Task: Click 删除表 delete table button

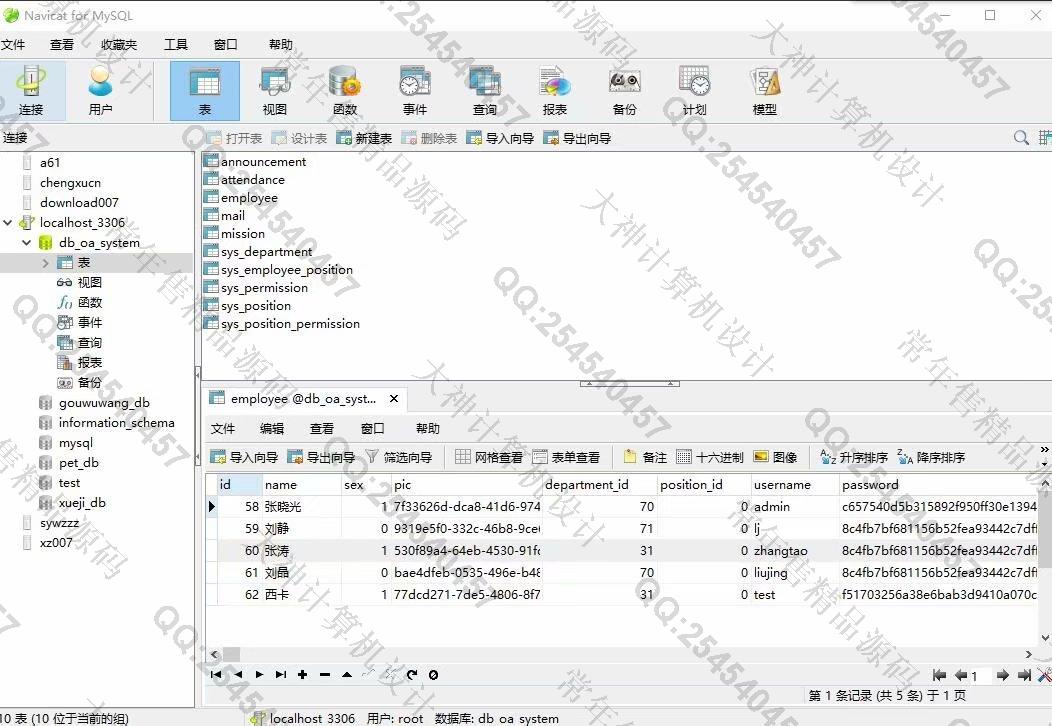Action: click(x=429, y=138)
